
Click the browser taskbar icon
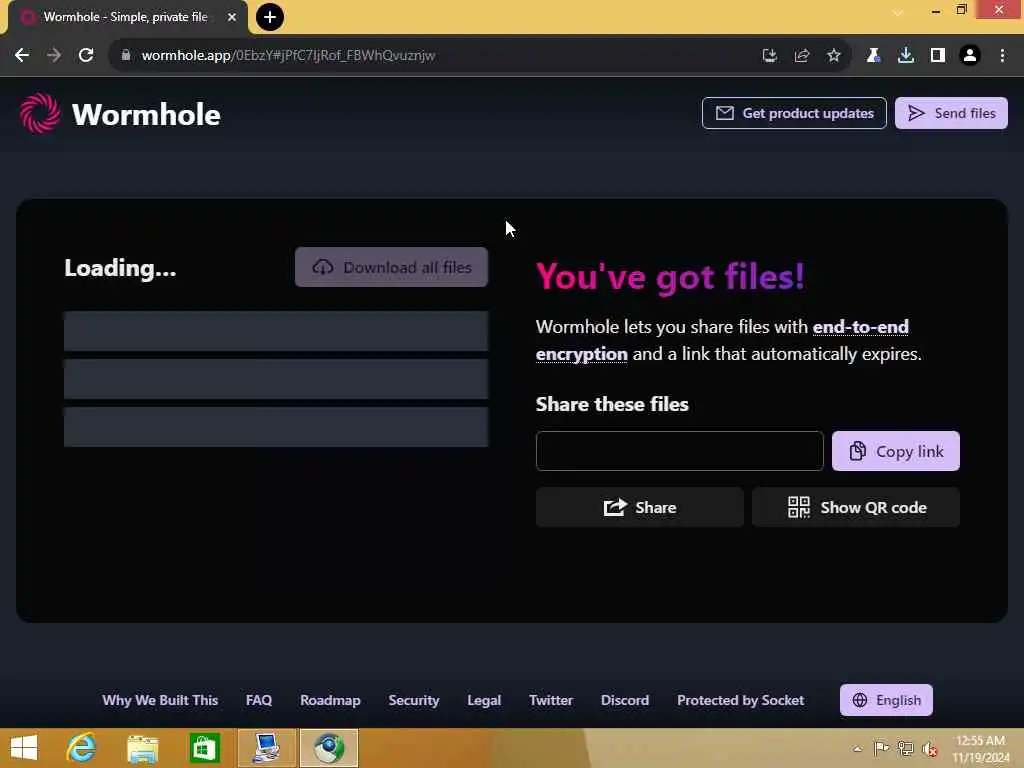coord(329,748)
